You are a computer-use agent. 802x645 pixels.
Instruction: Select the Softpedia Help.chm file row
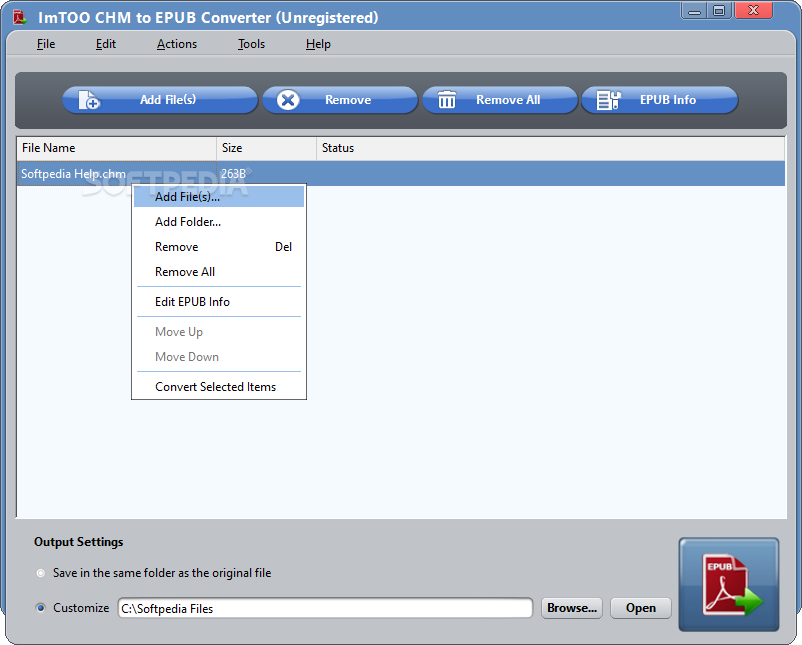click(401, 174)
